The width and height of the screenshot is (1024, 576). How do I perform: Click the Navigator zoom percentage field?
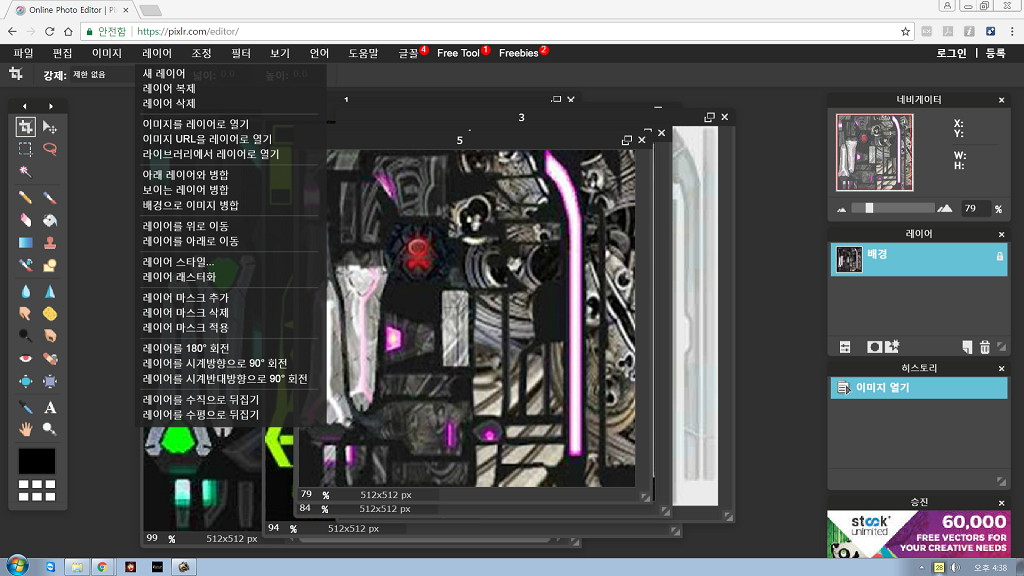(x=975, y=208)
